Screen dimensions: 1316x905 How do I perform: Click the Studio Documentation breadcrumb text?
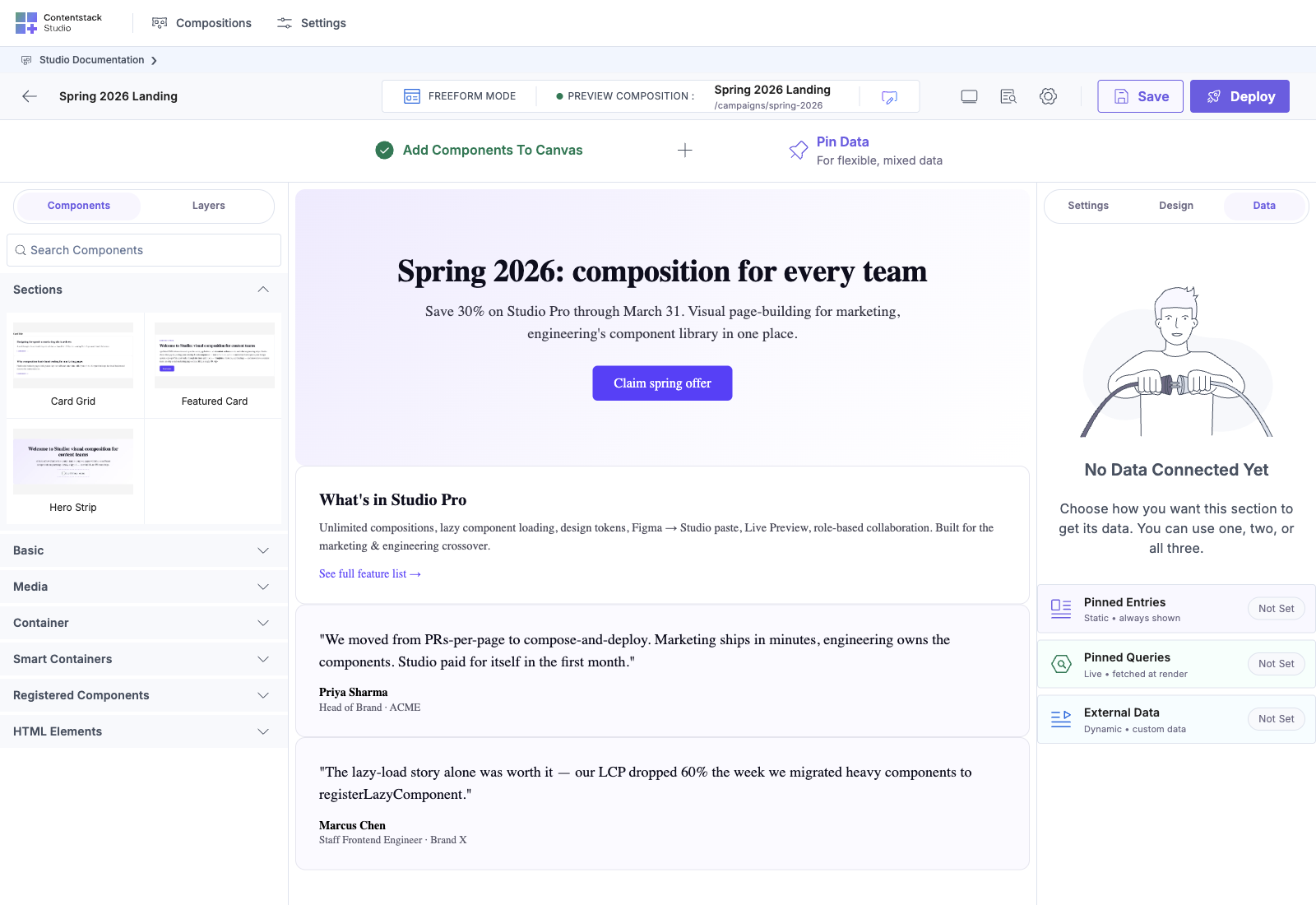[x=92, y=60]
